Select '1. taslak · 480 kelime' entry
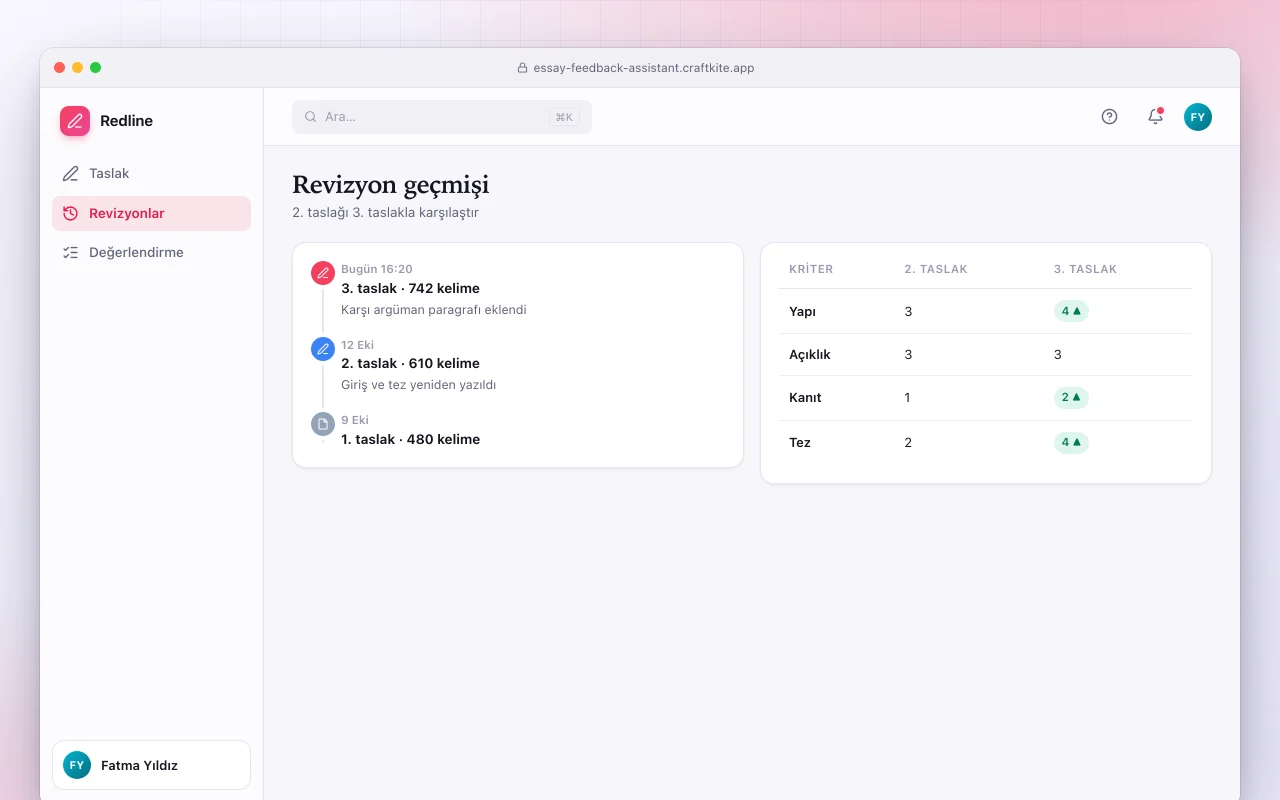 click(410, 439)
